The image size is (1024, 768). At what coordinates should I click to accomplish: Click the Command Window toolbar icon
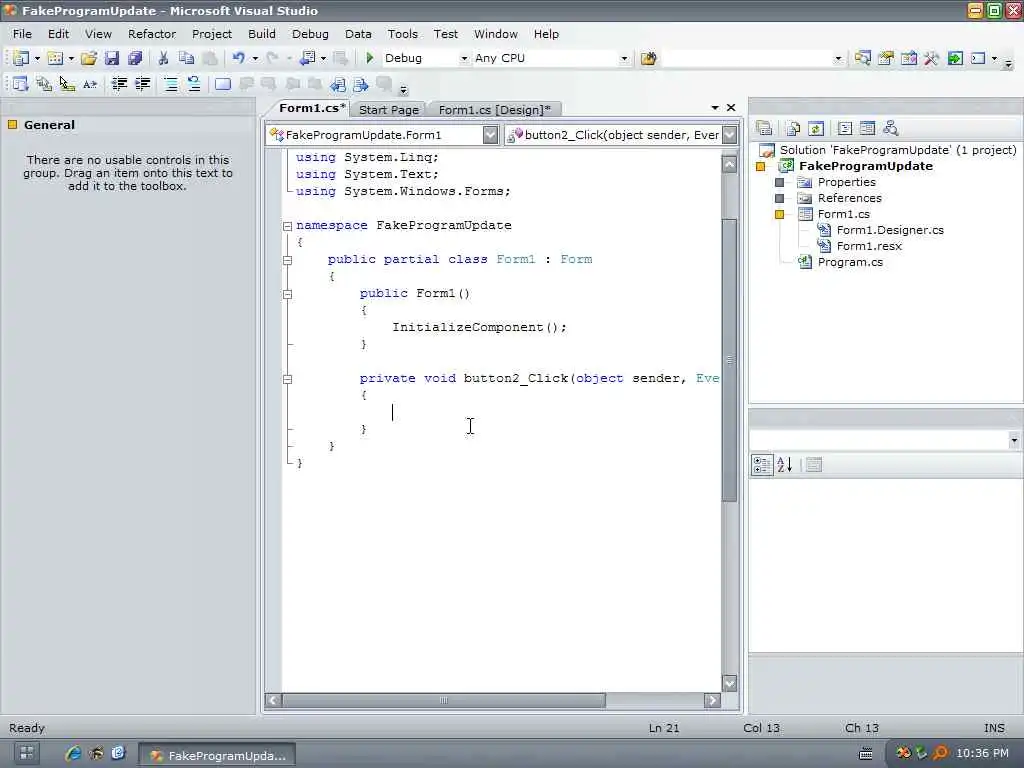[978, 58]
